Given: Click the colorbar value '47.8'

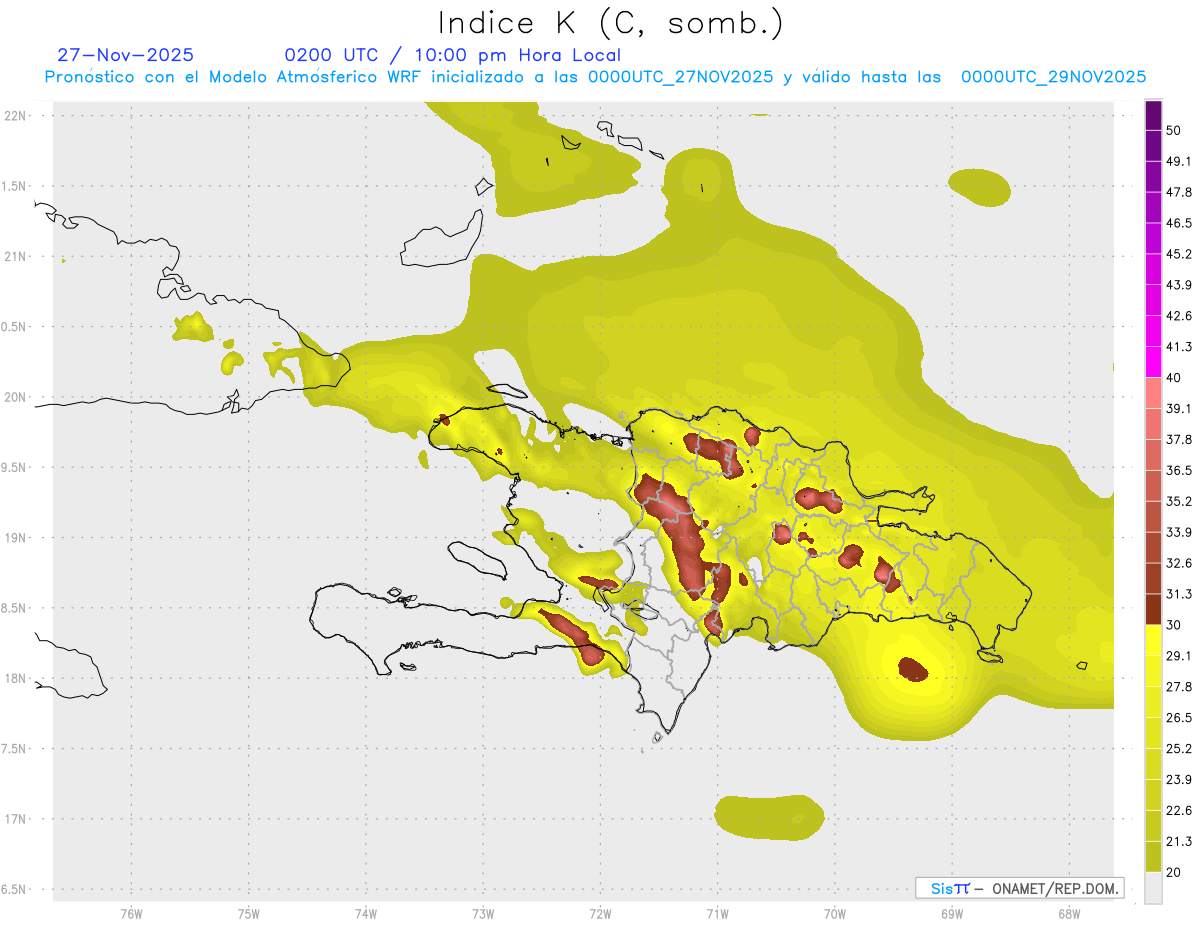Looking at the screenshot, I should point(1179,192).
